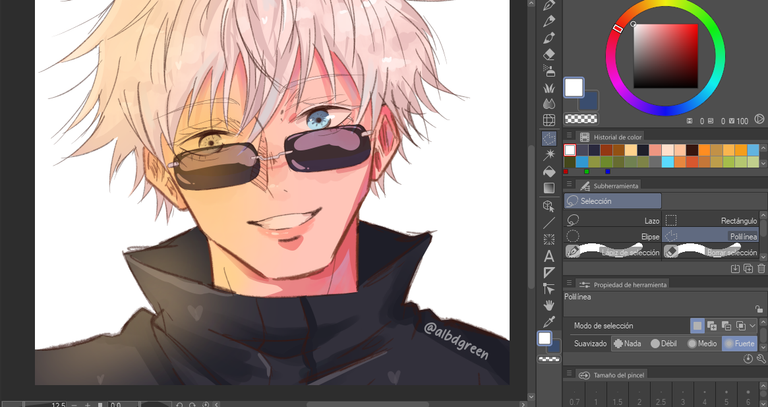Viewport: 768px width, 407px height.
Task: Choose add to selection mode
Action: pyautogui.click(x=712, y=326)
